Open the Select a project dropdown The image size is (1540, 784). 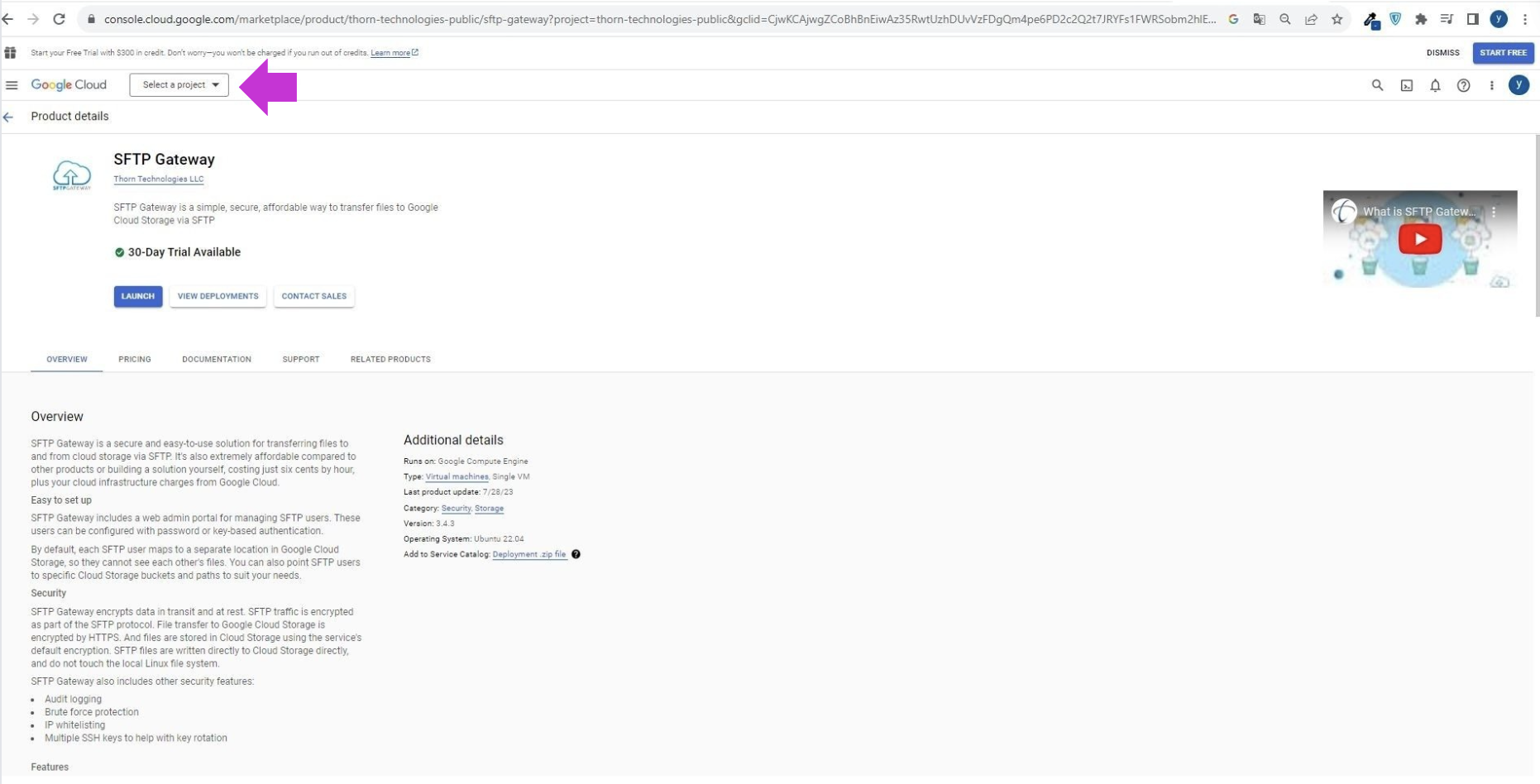click(x=179, y=84)
